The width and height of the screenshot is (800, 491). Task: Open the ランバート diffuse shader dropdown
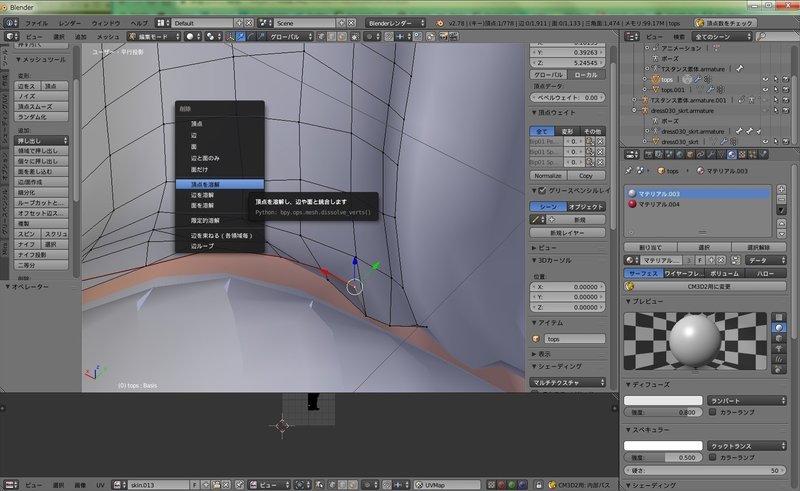click(747, 401)
